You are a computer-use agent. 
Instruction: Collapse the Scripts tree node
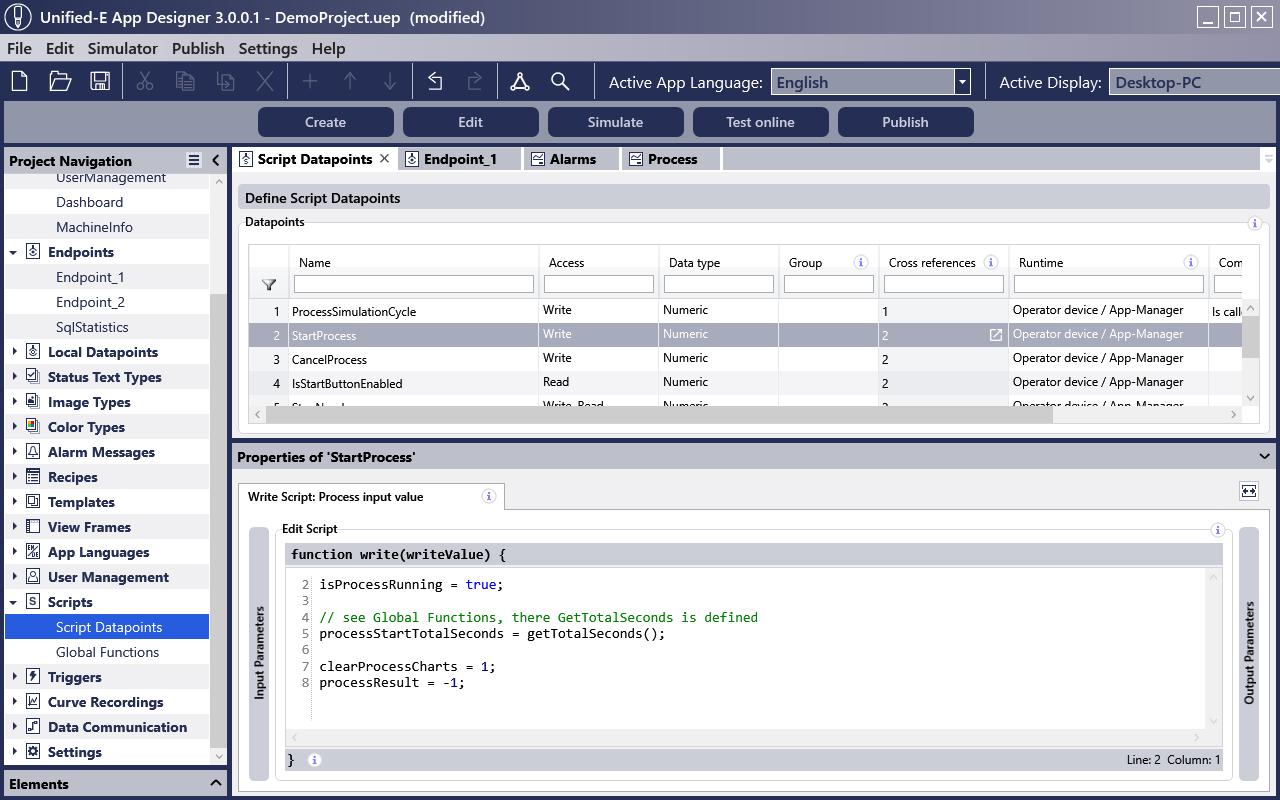(x=14, y=603)
